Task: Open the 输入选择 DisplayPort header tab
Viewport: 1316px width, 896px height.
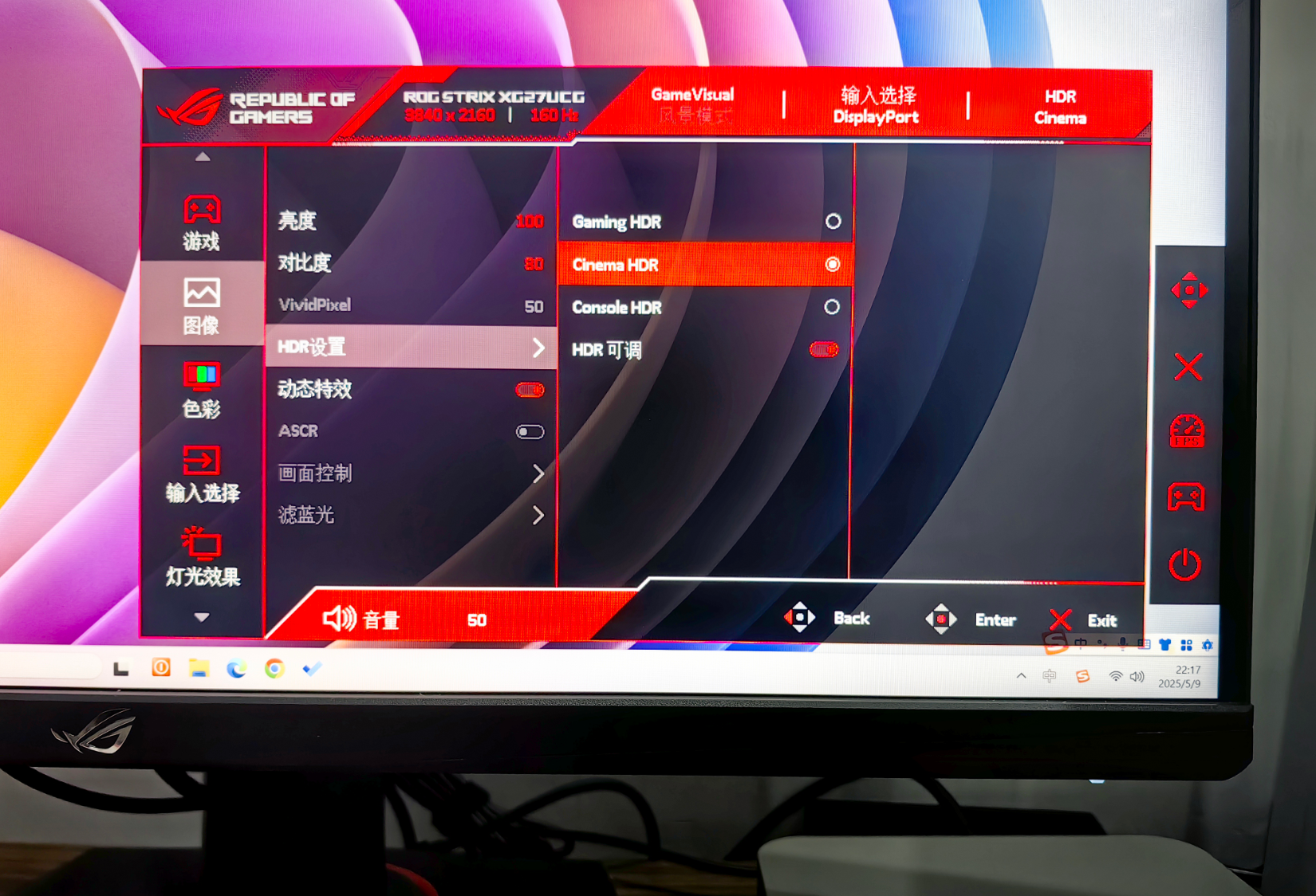Action: coord(876,106)
